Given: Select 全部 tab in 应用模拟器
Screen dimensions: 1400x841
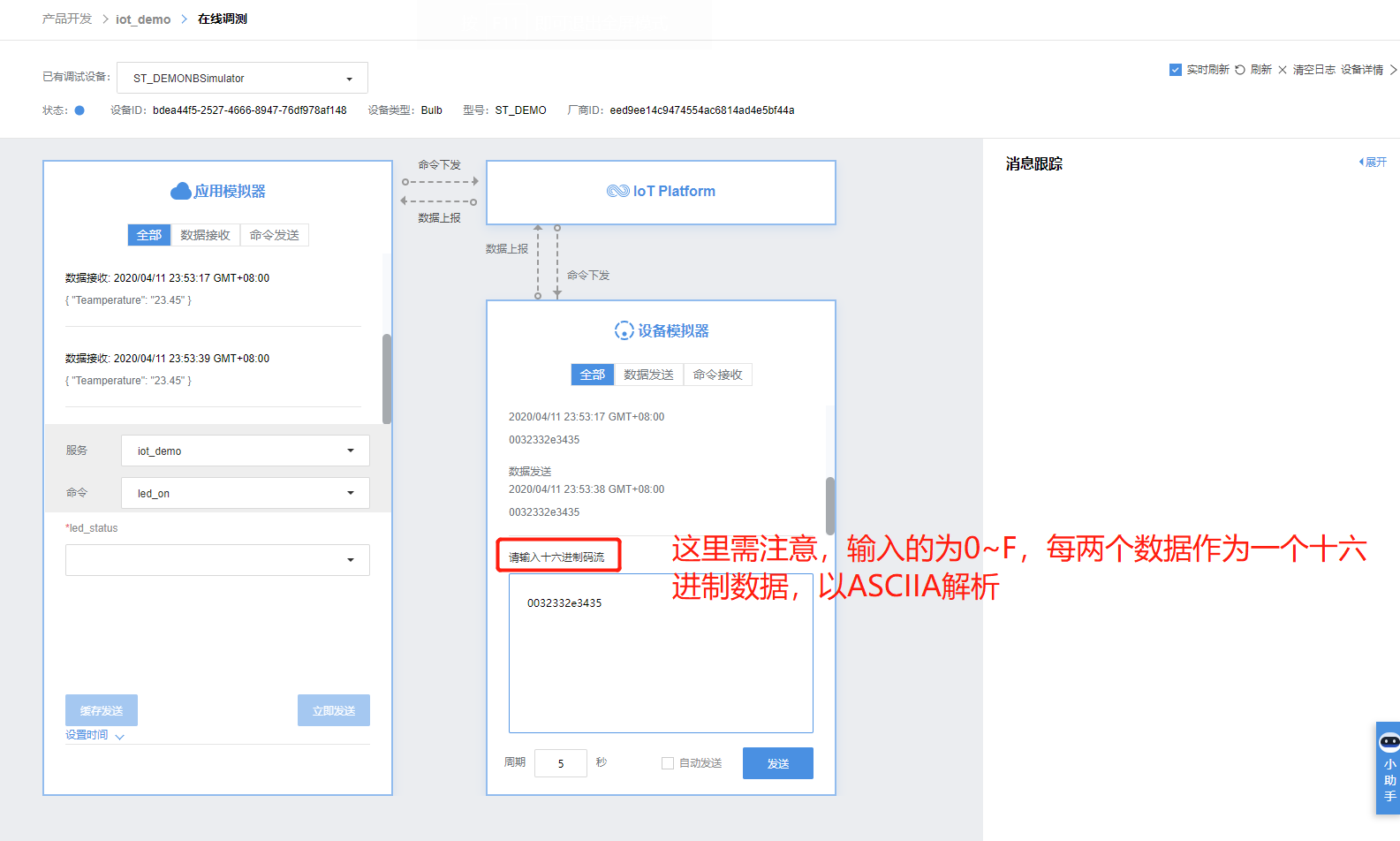Looking at the screenshot, I should pyautogui.click(x=149, y=235).
